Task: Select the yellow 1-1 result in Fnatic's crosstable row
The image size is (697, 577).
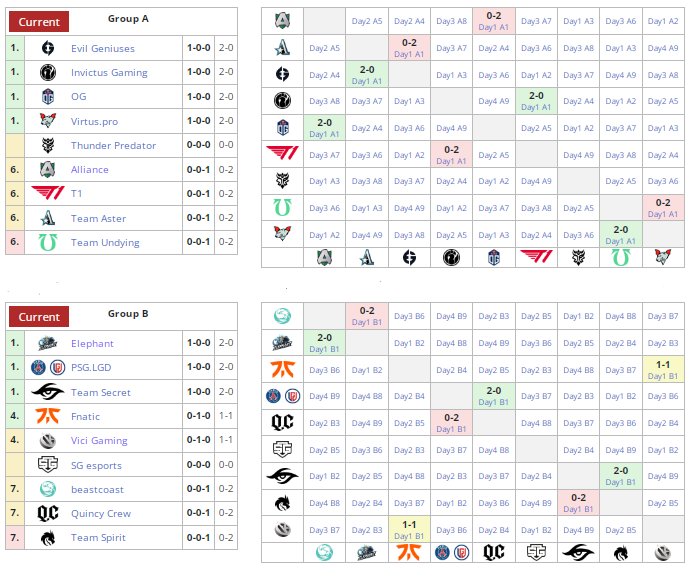Action: click(x=662, y=369)
